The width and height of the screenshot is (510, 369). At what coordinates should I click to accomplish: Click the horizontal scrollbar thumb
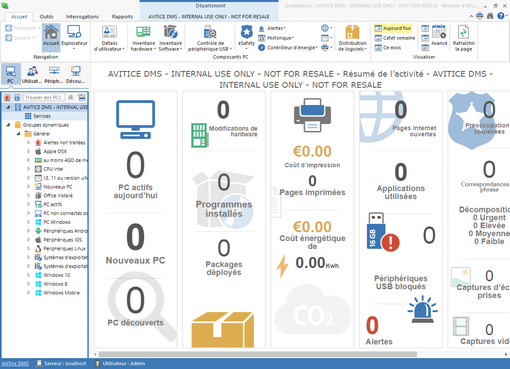point(258,354)
